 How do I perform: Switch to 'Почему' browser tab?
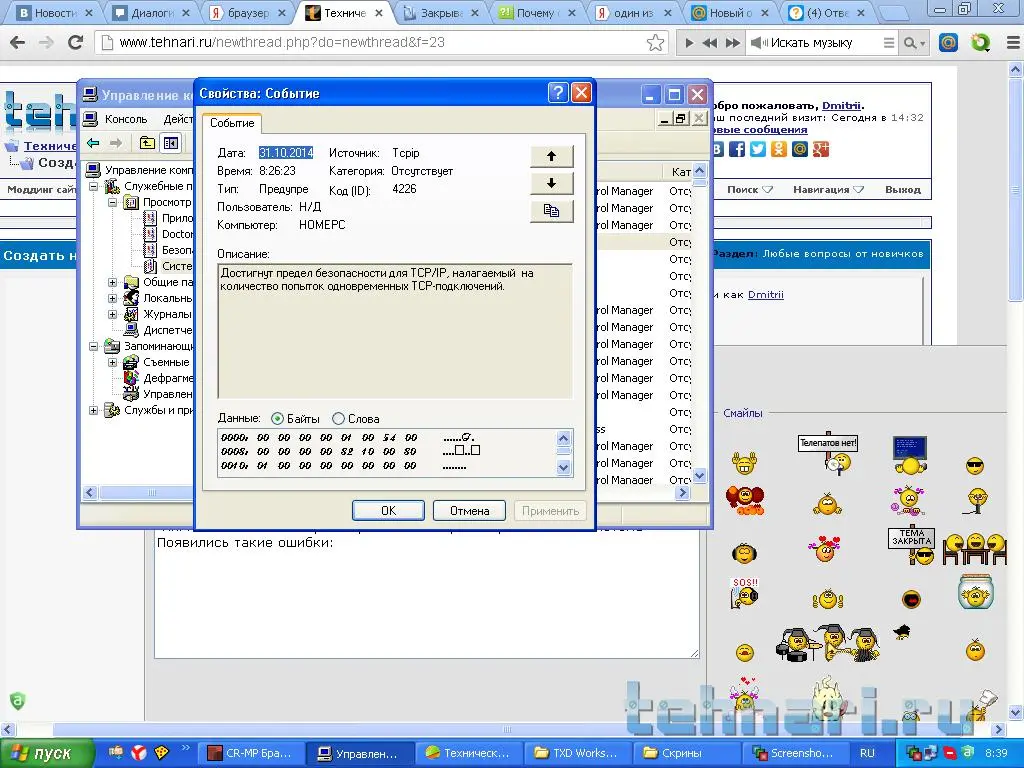click(536, 12)
